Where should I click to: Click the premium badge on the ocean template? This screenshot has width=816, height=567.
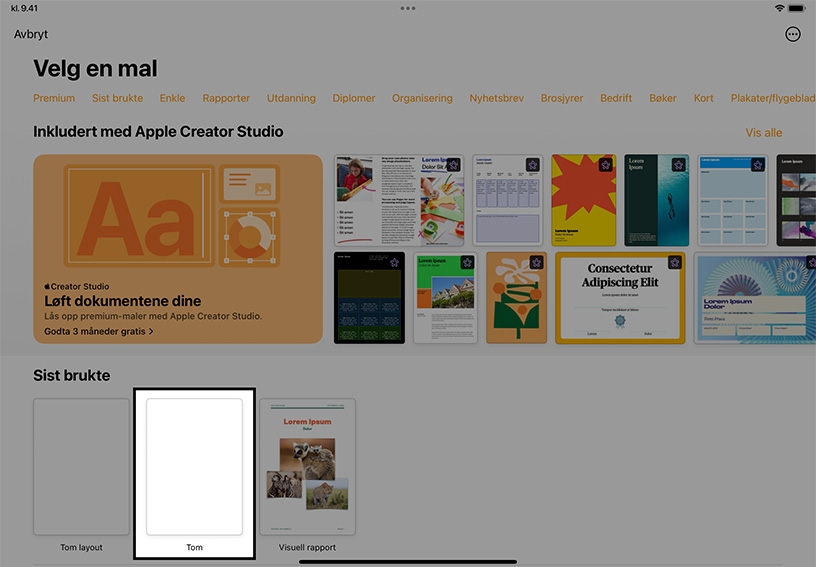[x=678, y=165]
